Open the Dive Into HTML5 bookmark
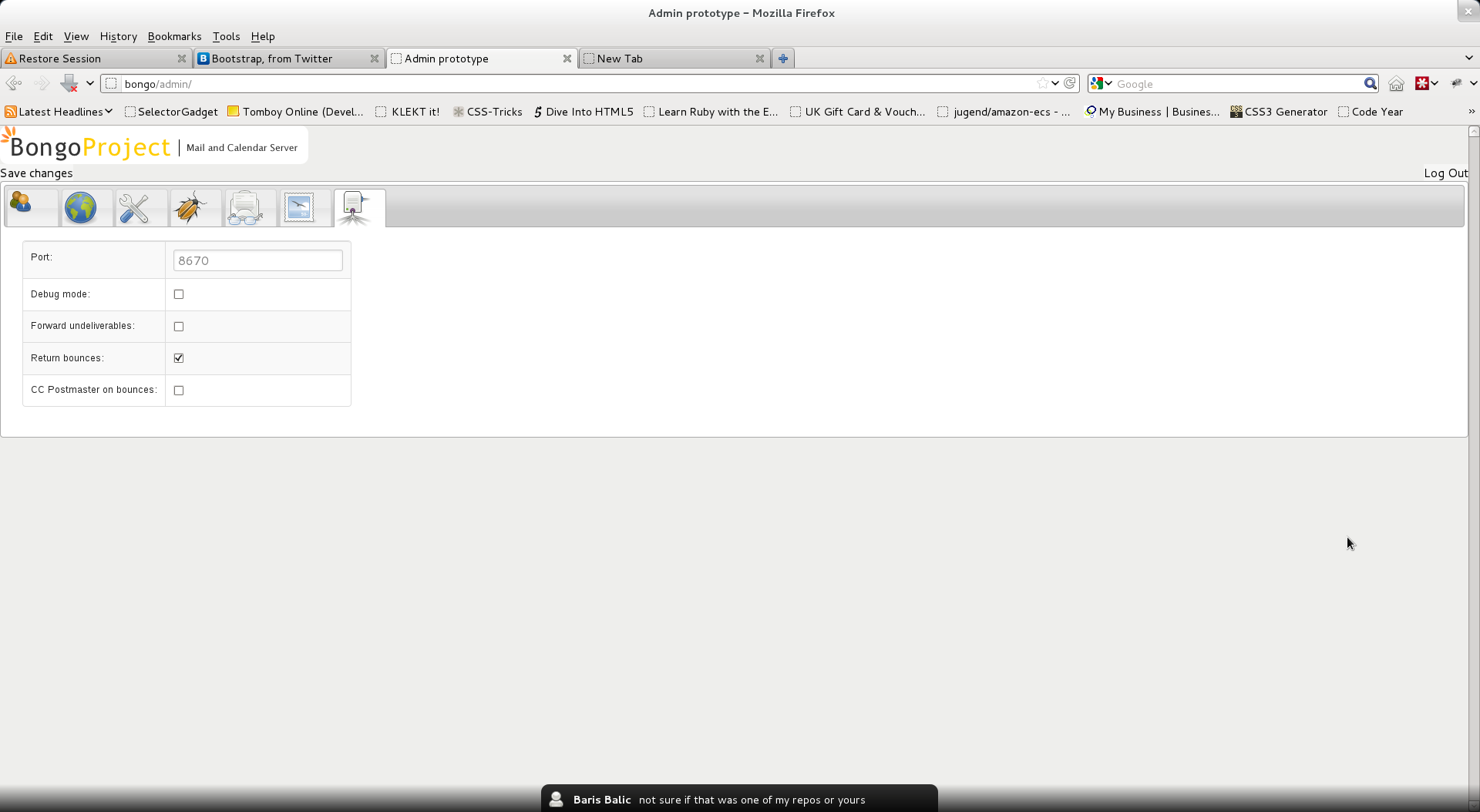The width and height of the screenshot is (1480, 812). tap(584, 112)
